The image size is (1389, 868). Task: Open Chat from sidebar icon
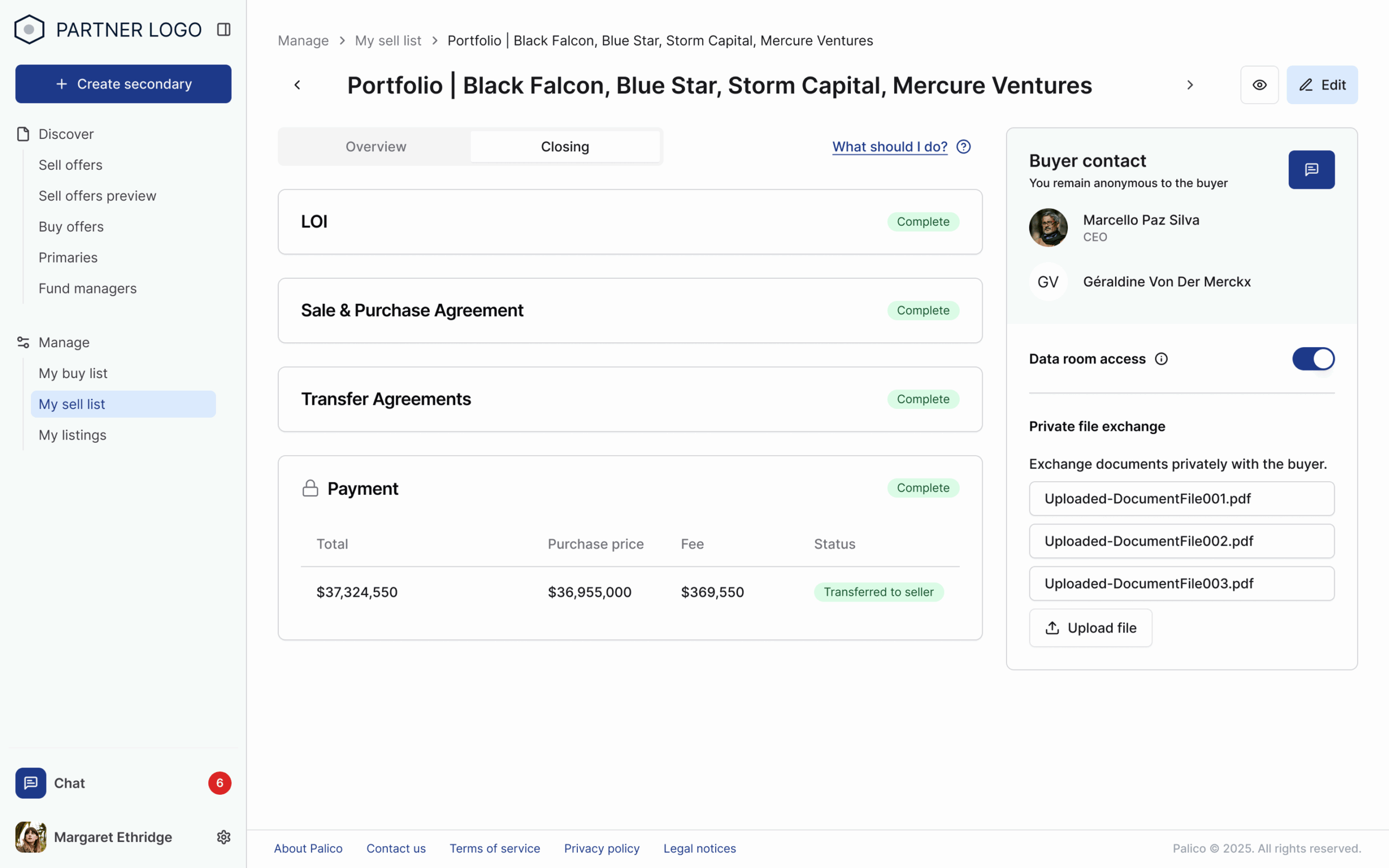coord(30,783)
